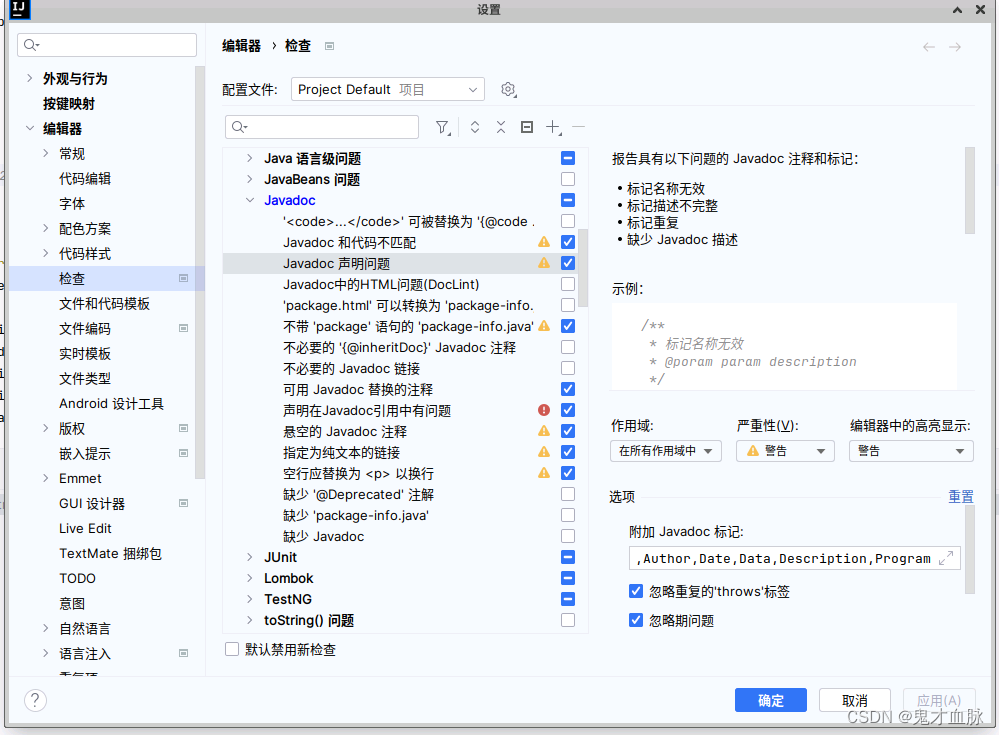Click the 确定 button
The image size is (999, 735).
tap(771, 701)
